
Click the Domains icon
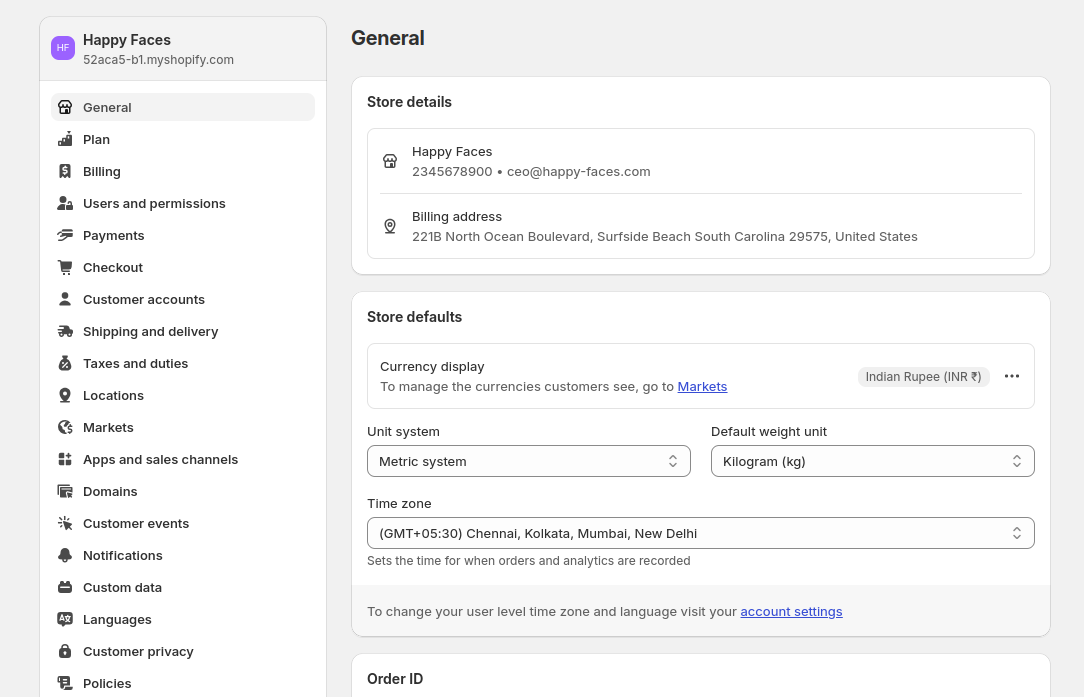[x=65, y=491]
